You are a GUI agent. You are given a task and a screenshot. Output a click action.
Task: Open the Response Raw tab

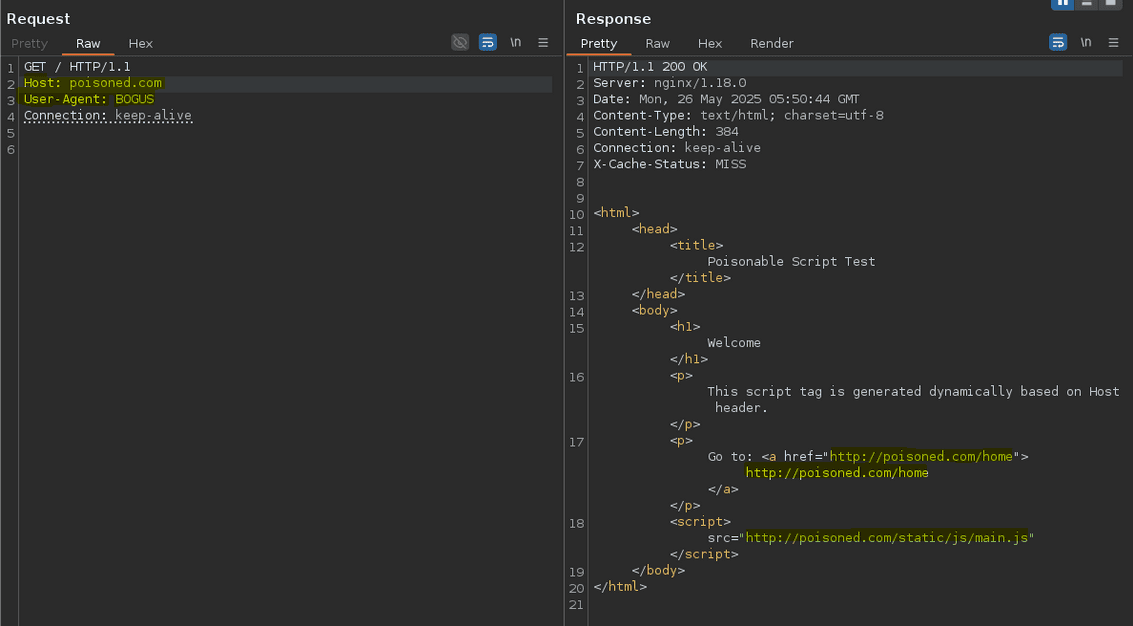(657, 43)
